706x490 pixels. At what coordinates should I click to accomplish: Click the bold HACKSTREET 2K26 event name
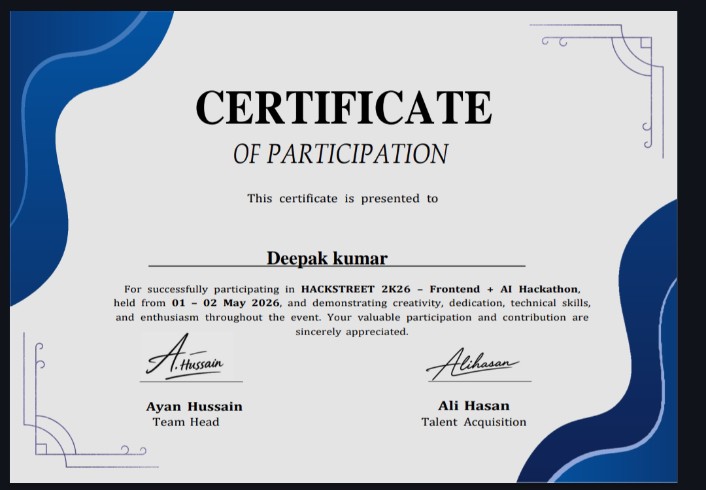tap(439, 289)
